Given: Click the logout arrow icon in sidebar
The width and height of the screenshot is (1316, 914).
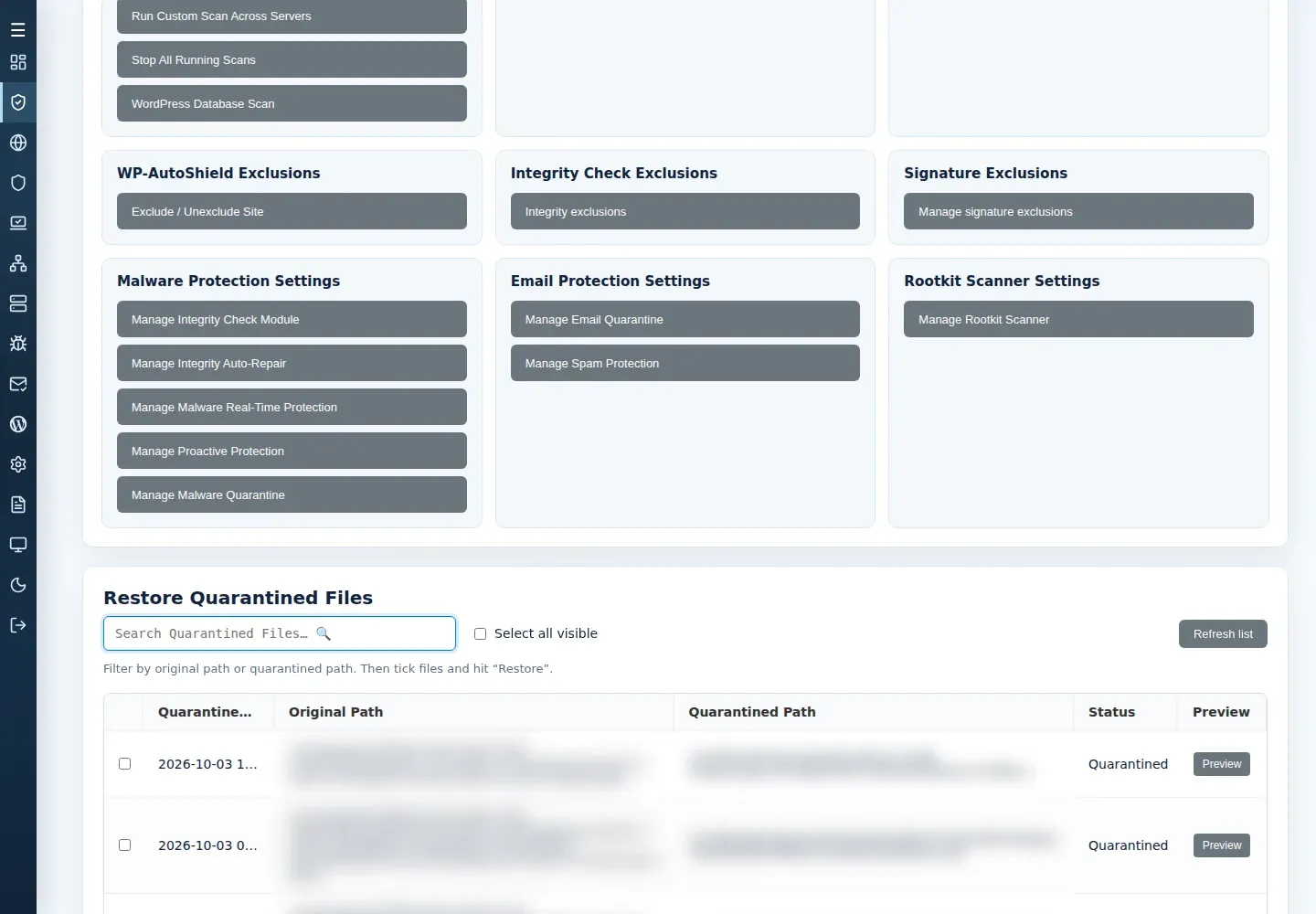Looking at the screenshot, I should [18, 625].
